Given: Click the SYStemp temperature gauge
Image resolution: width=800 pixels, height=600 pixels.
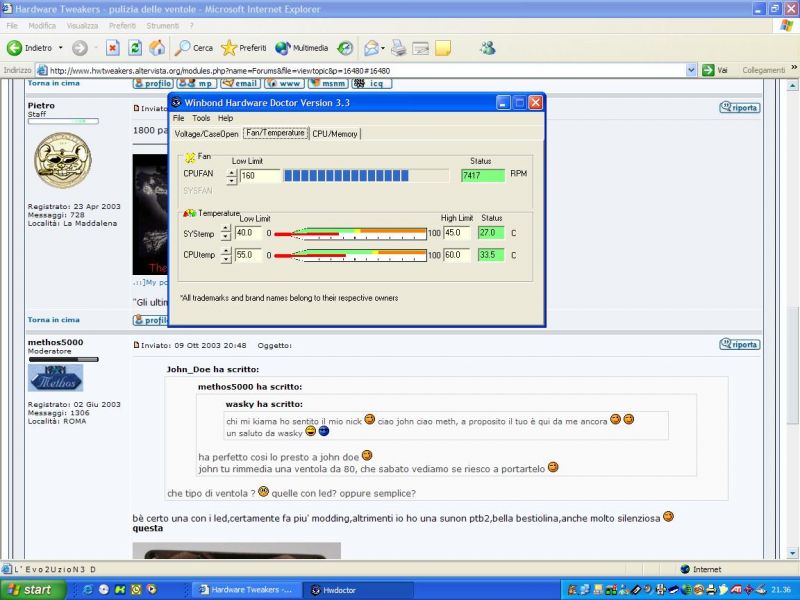Looking at the screenshot, I should tap(350, 234).
